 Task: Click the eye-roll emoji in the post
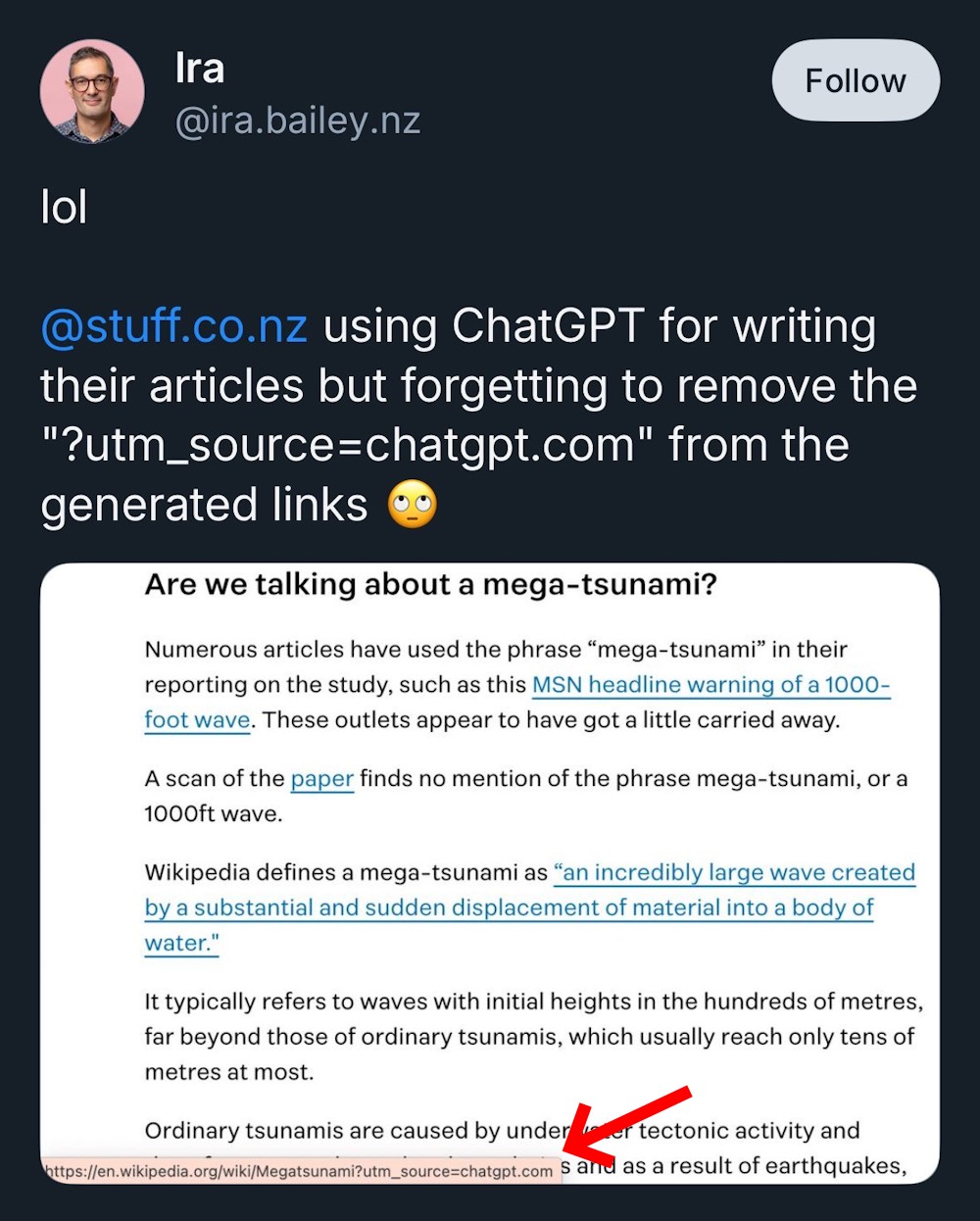click(x=413, y=505)
